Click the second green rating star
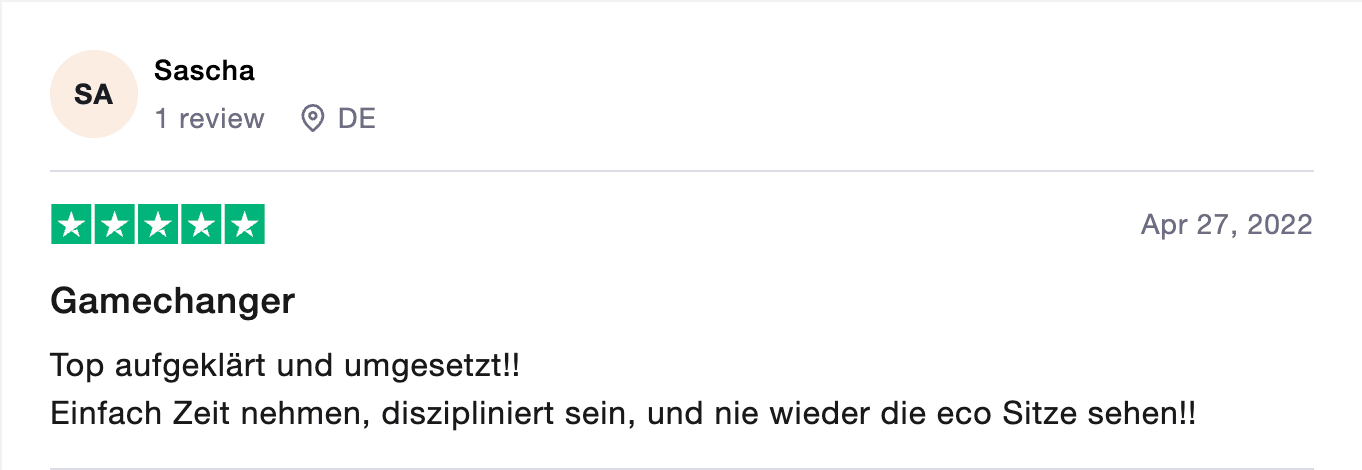This screenshot has width=1362, height=470. (114, 224)
